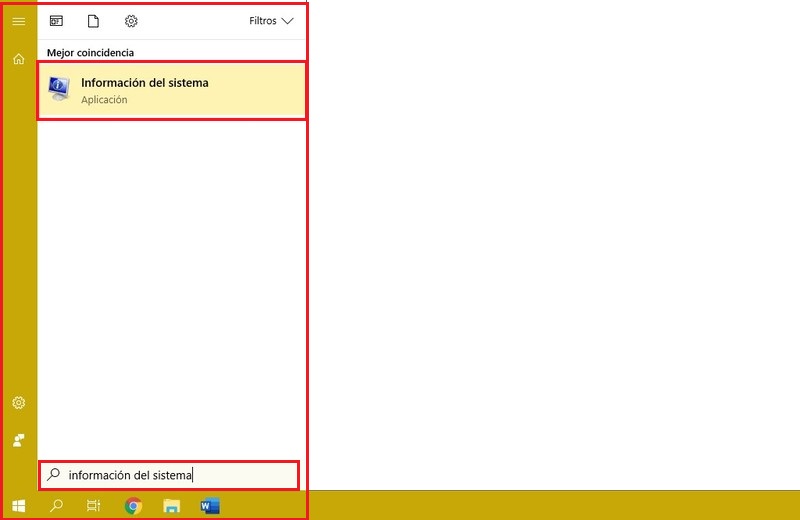Image resolution: width=800 pixels, height=520 pixels.
Task: Filter results by documents icon
Action: click(93, 21)
